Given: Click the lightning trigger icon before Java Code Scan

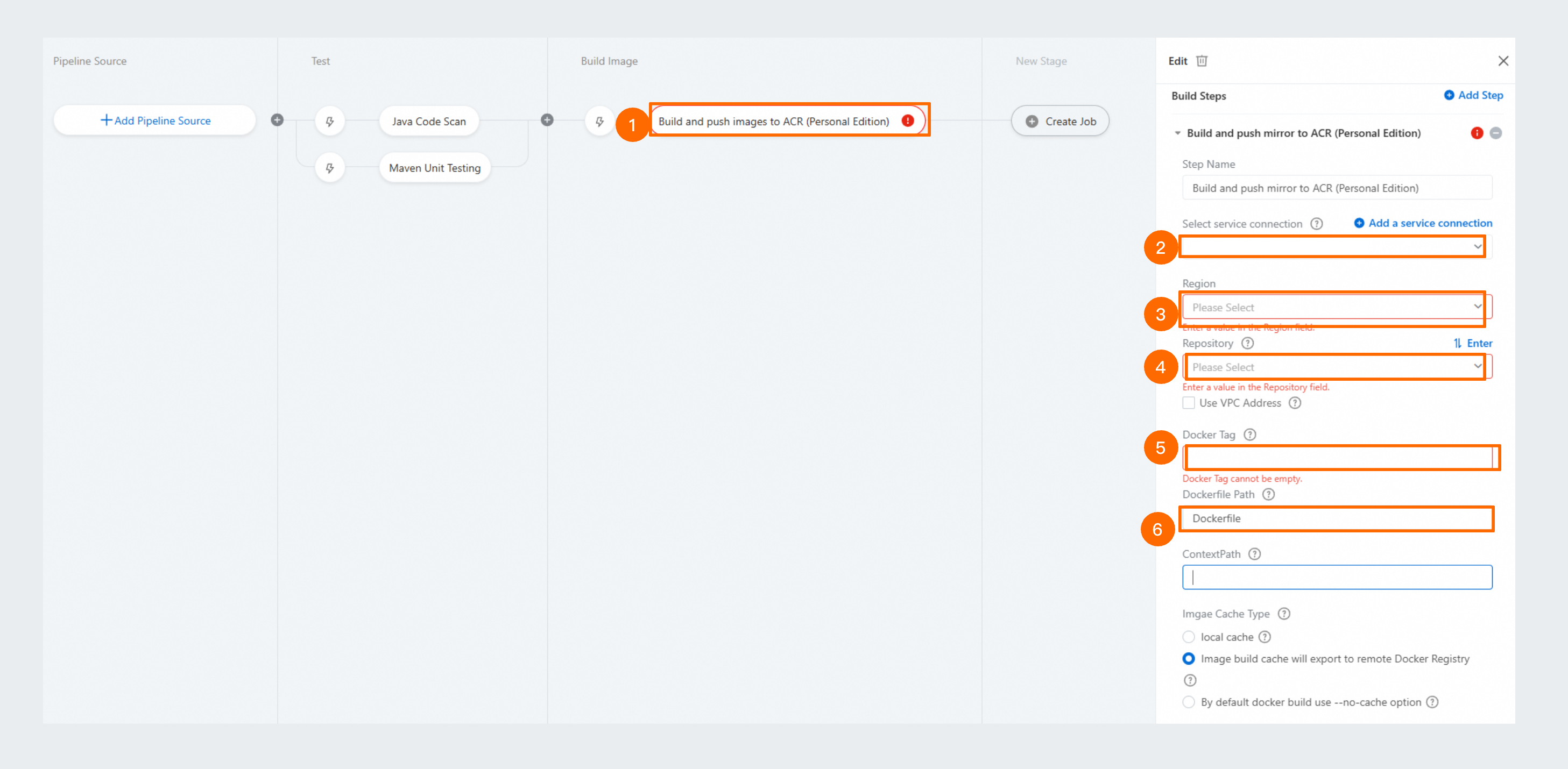Looking at the screenshot, I should tap(330, 121).
